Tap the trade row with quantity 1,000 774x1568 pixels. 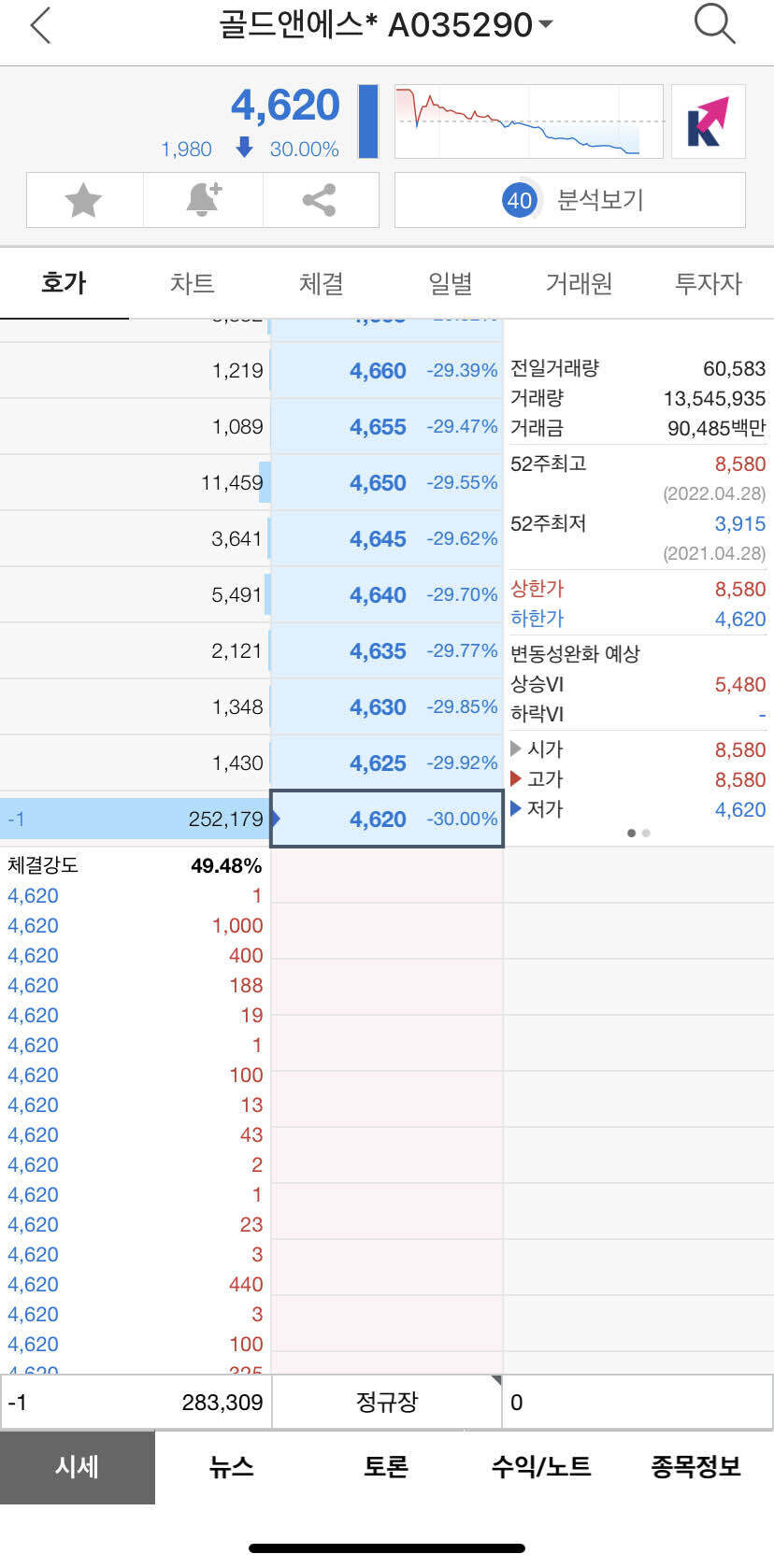click(x=135, y=926)
